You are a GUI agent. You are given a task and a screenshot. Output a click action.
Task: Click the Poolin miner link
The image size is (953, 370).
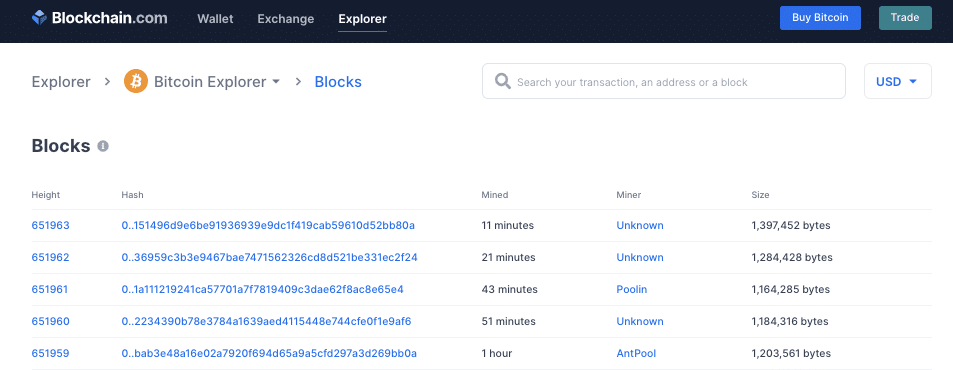pyautogui.click(x=631, y=289)
